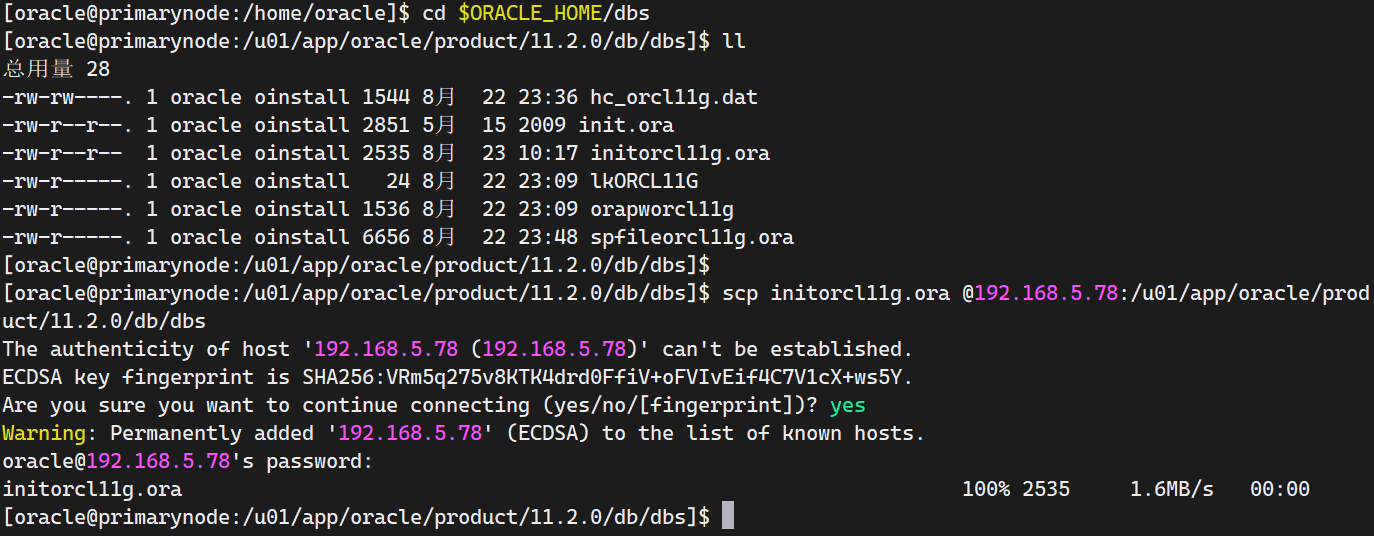
Task: Click the '00:00' transfer time value
Action: coord(1280,489)
